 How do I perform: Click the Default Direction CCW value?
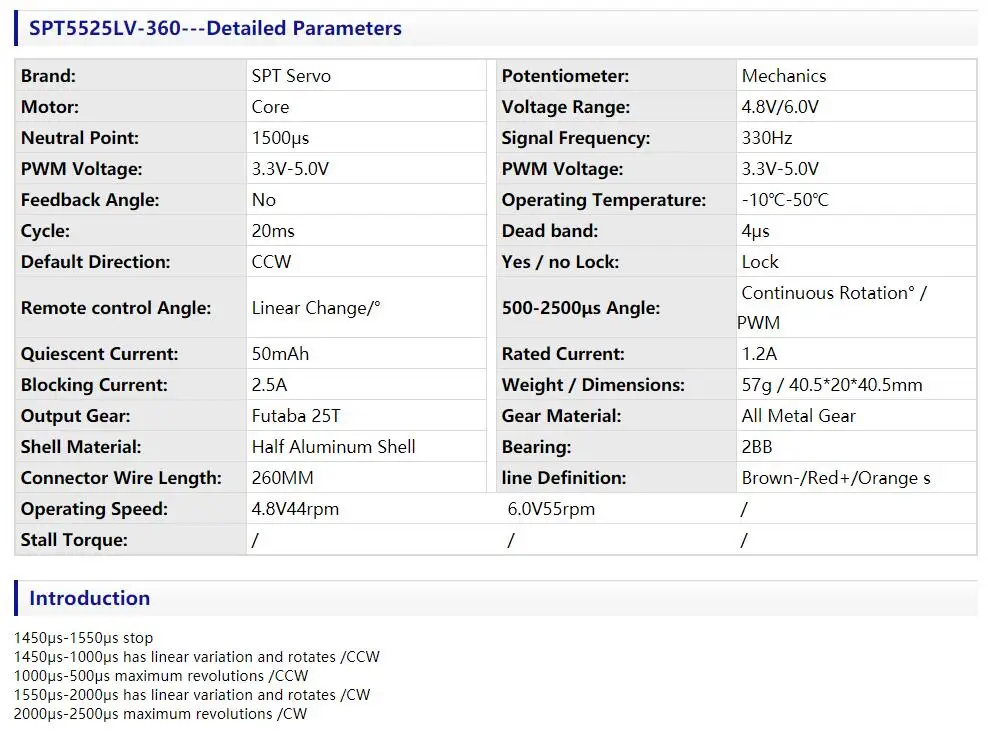(270, 262)
